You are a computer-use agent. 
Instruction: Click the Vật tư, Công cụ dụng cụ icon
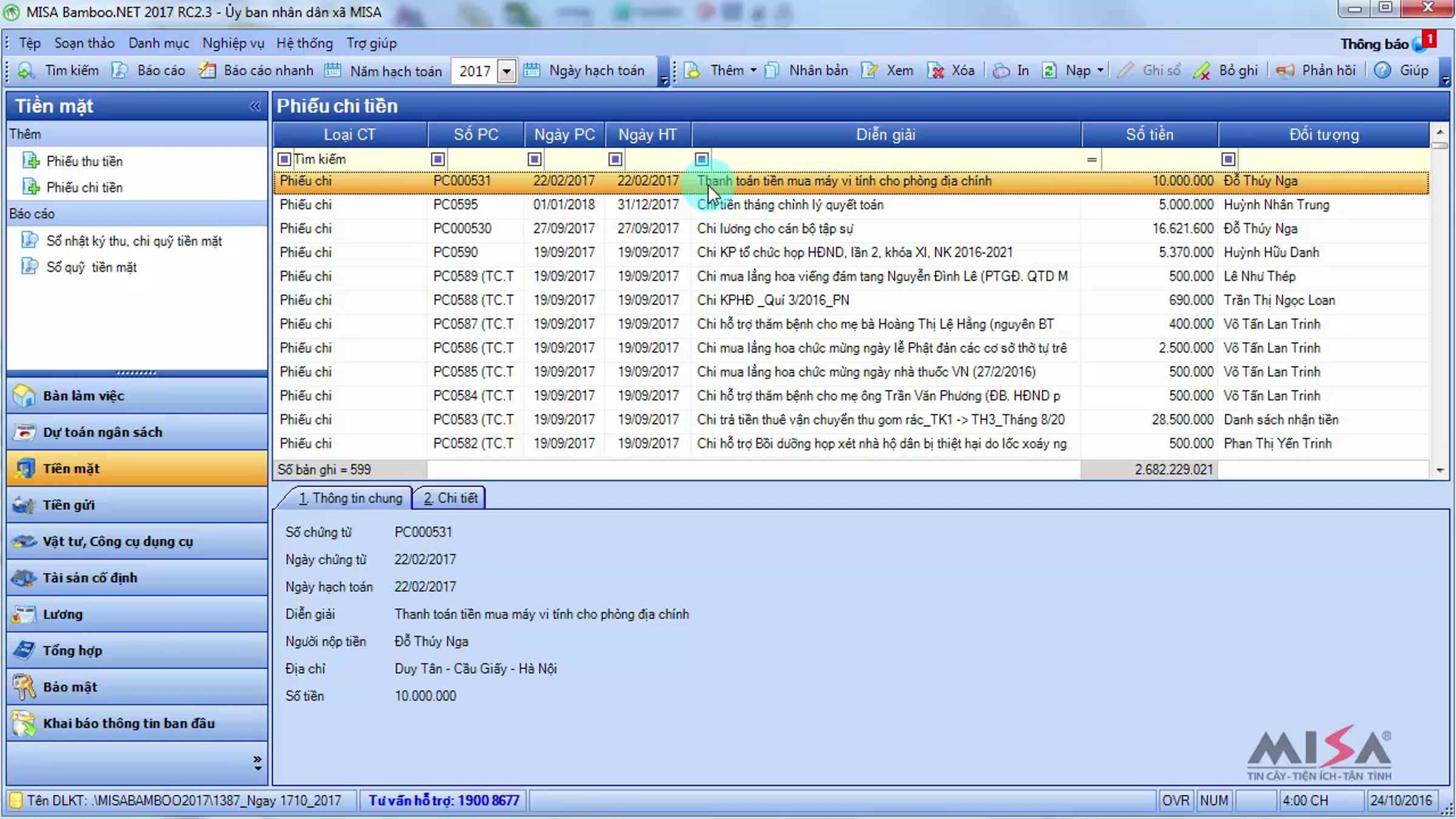coord(24,541)
